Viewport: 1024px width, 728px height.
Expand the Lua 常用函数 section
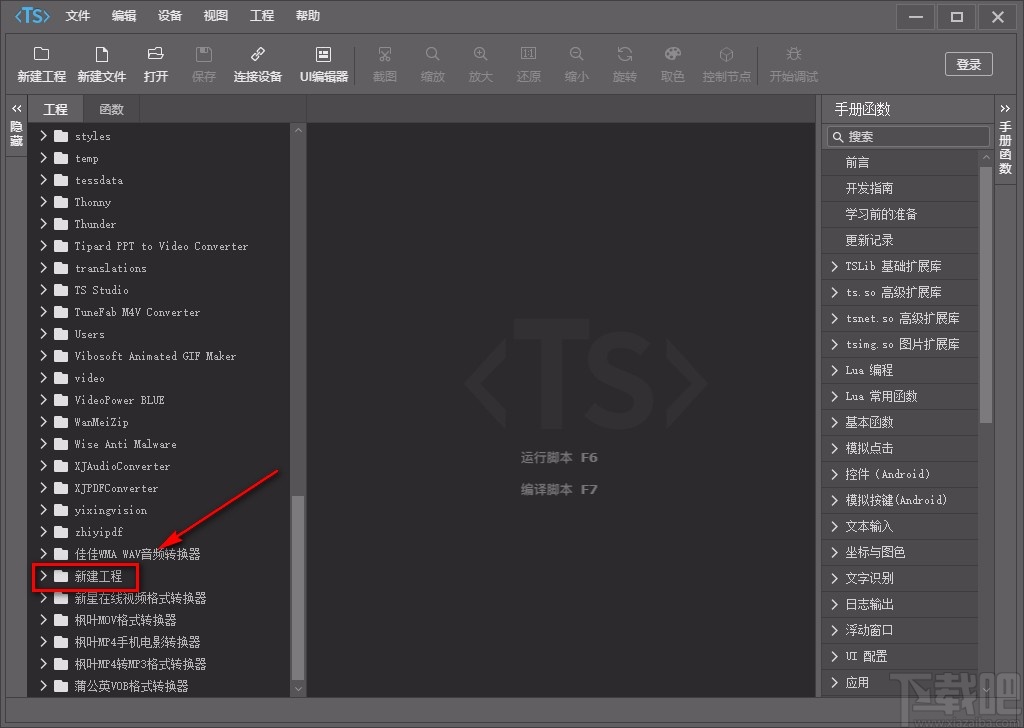[835, 396]
